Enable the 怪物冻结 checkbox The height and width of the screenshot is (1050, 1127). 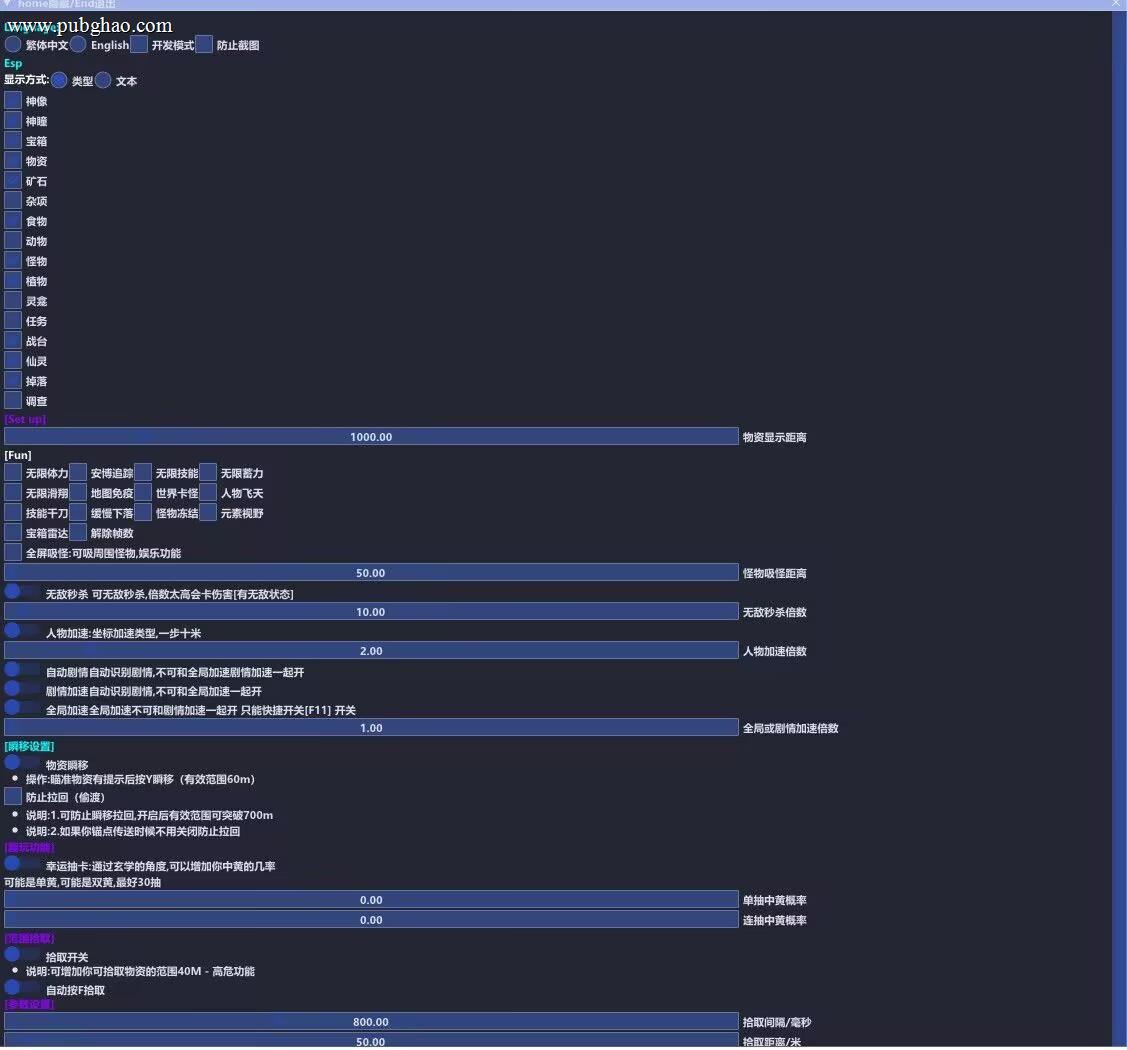pos(143,513)
